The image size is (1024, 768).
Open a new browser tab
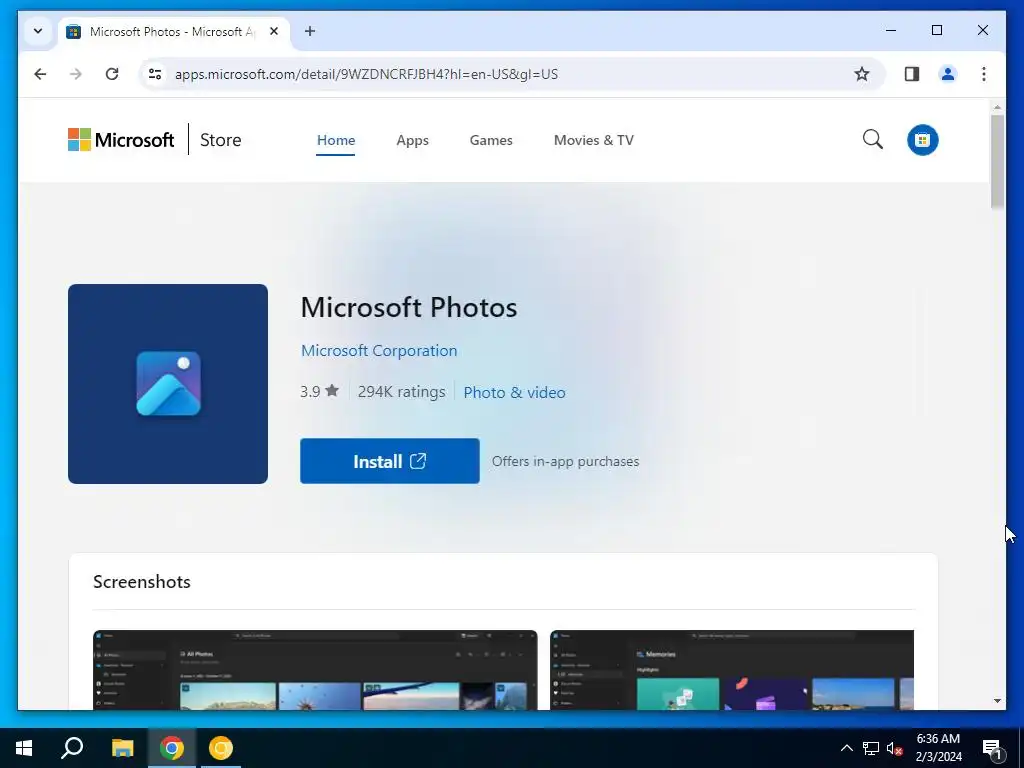point(310,31)
